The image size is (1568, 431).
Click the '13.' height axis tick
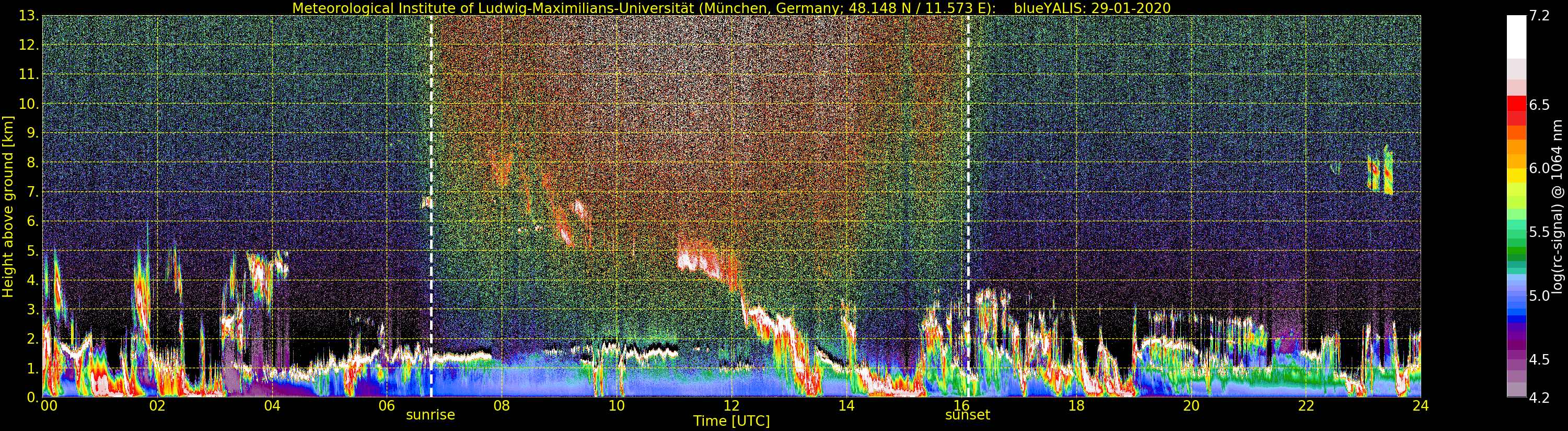click(x=29, y=16)
